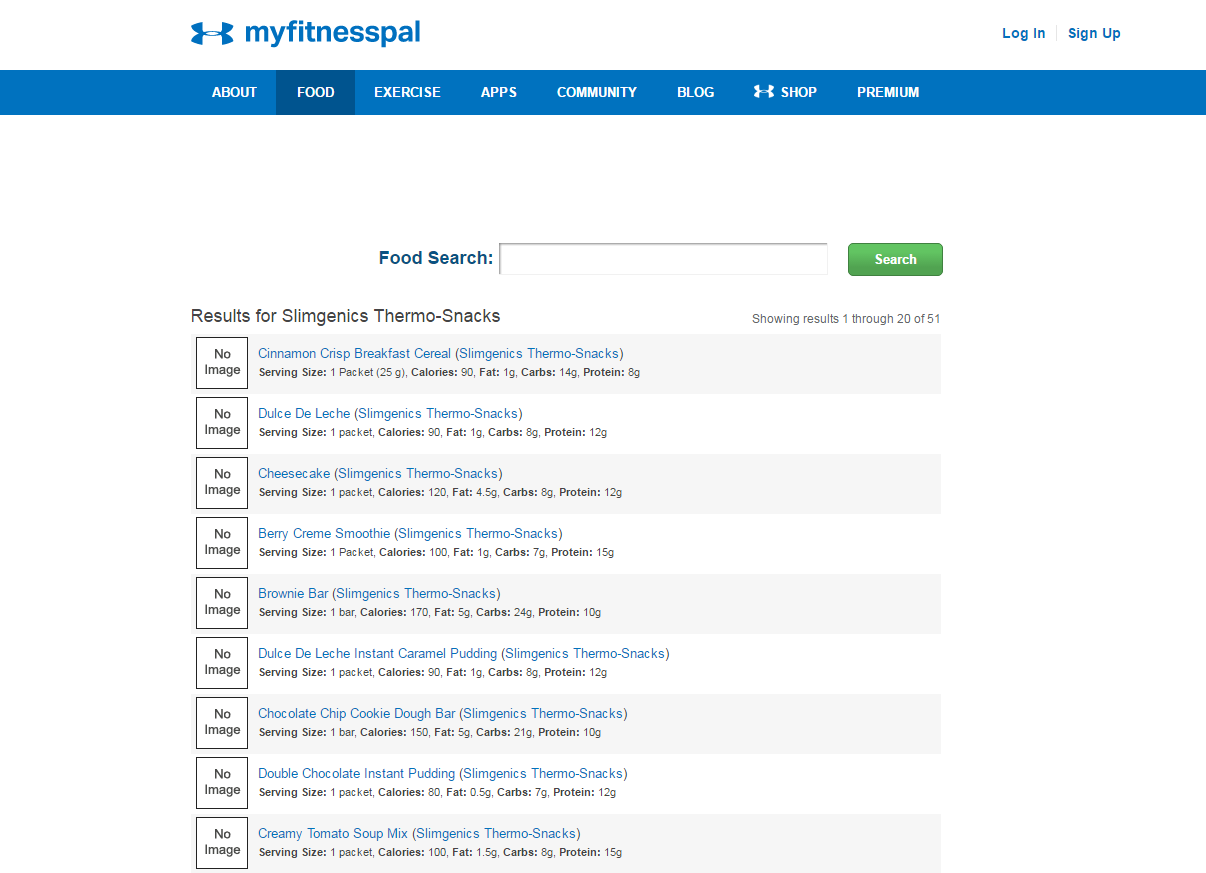Click 'Showing results 1 through 20 of 51'
Screen dimensions: 1206x873
(x=846, y=319)
